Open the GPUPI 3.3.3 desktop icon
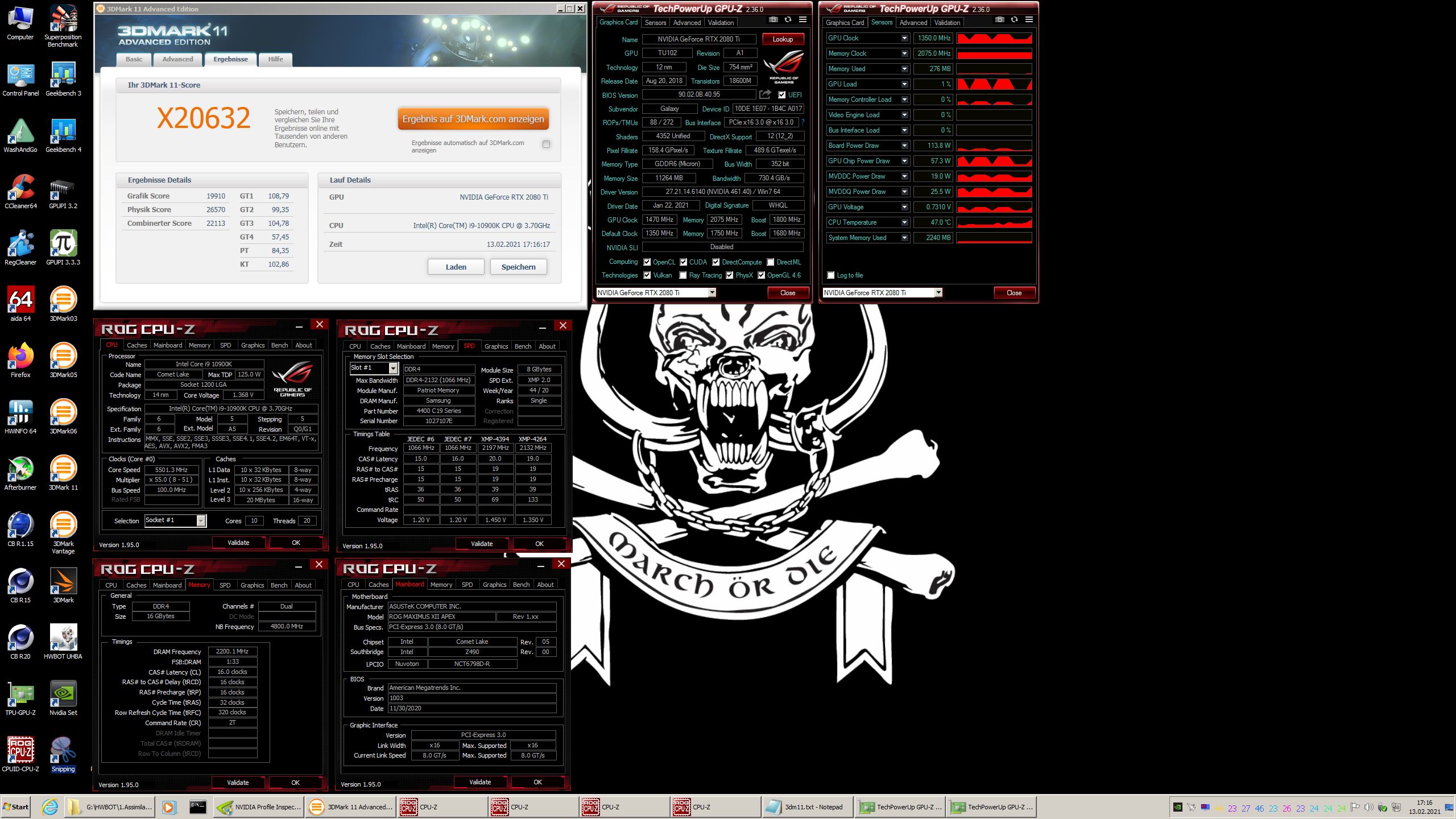1456x819 pixels. click(63, 249)
